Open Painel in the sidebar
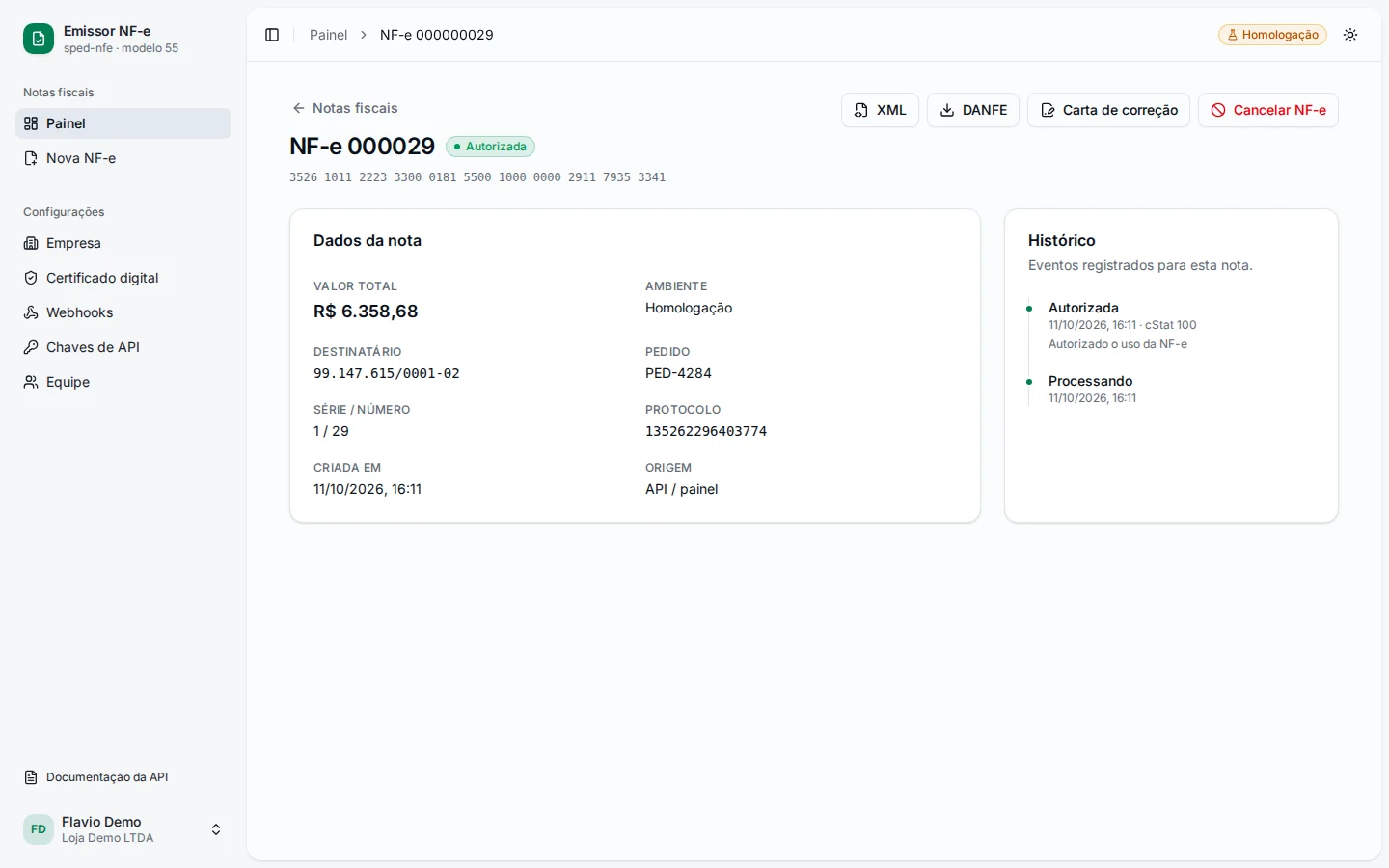The width and height of the screenshot is (1389, 868). click(x=123, y=123)
